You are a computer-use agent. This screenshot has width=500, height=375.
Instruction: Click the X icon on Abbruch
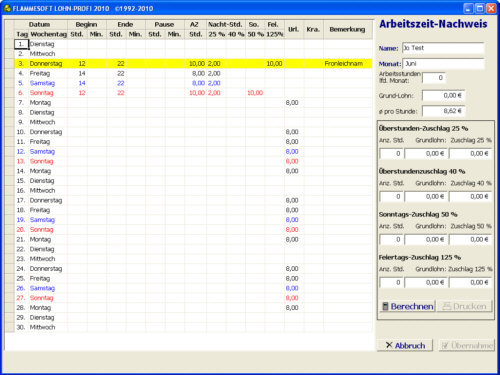(389, 345)
